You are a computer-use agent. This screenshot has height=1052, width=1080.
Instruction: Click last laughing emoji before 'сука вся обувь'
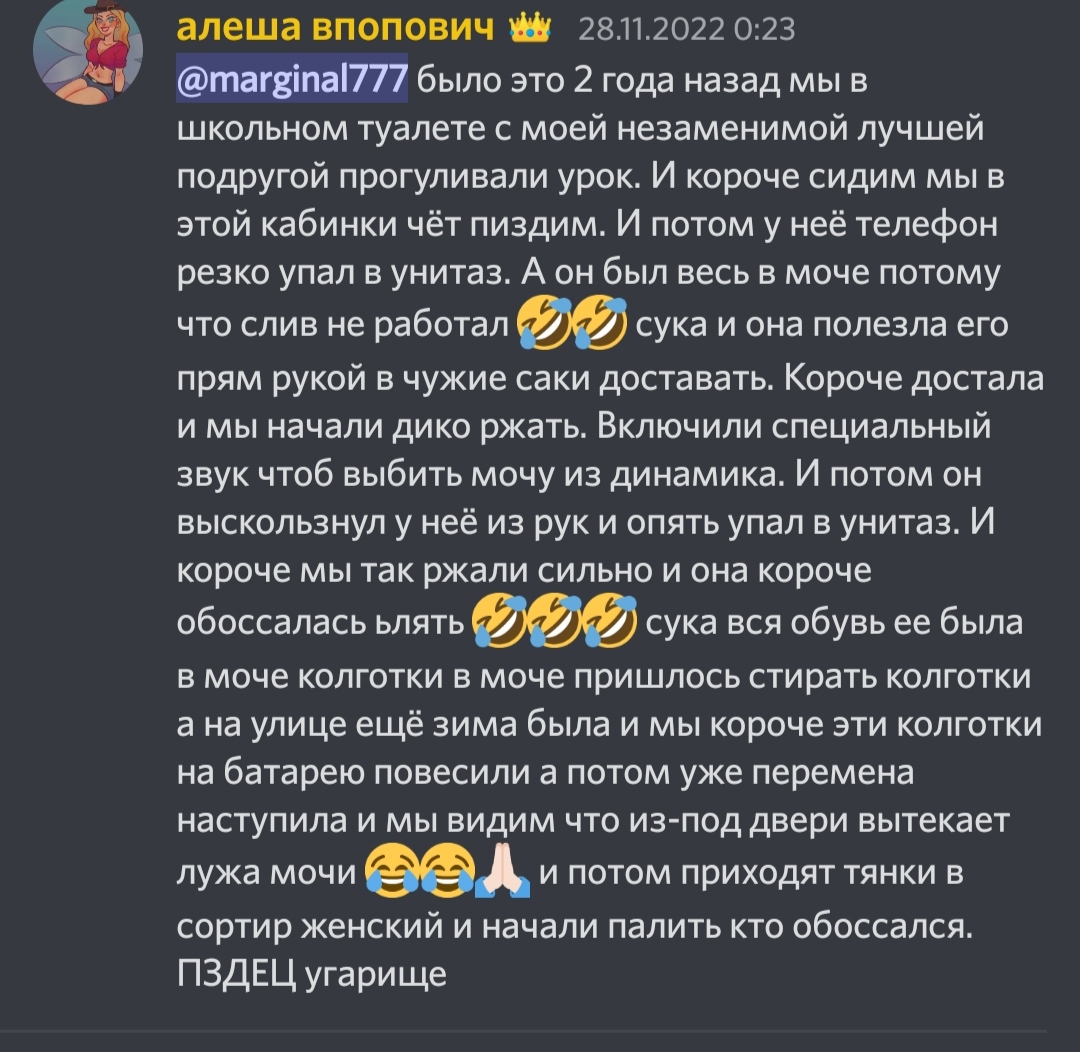click(610, 620)
